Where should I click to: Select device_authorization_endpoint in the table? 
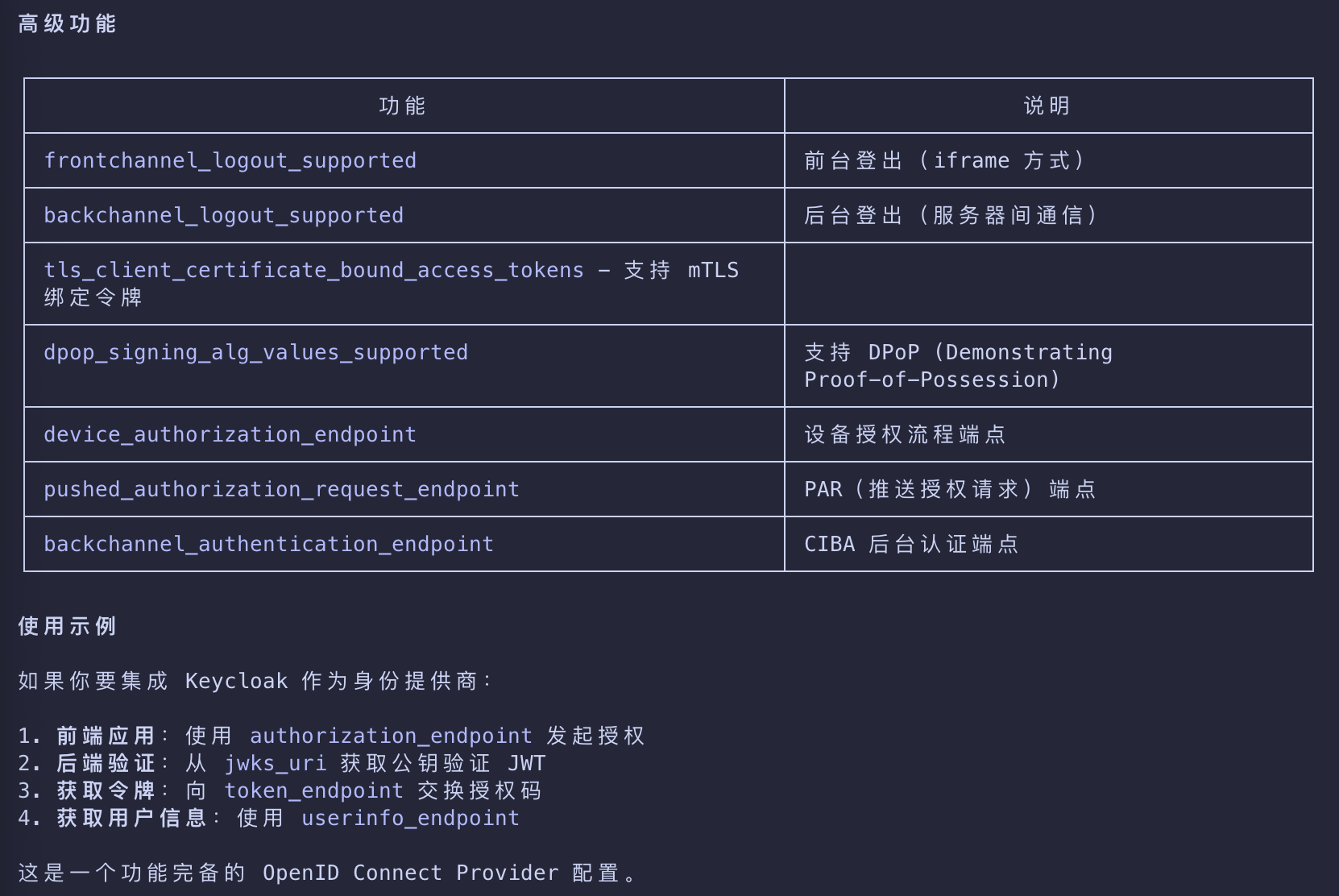[x=230, y=434]
